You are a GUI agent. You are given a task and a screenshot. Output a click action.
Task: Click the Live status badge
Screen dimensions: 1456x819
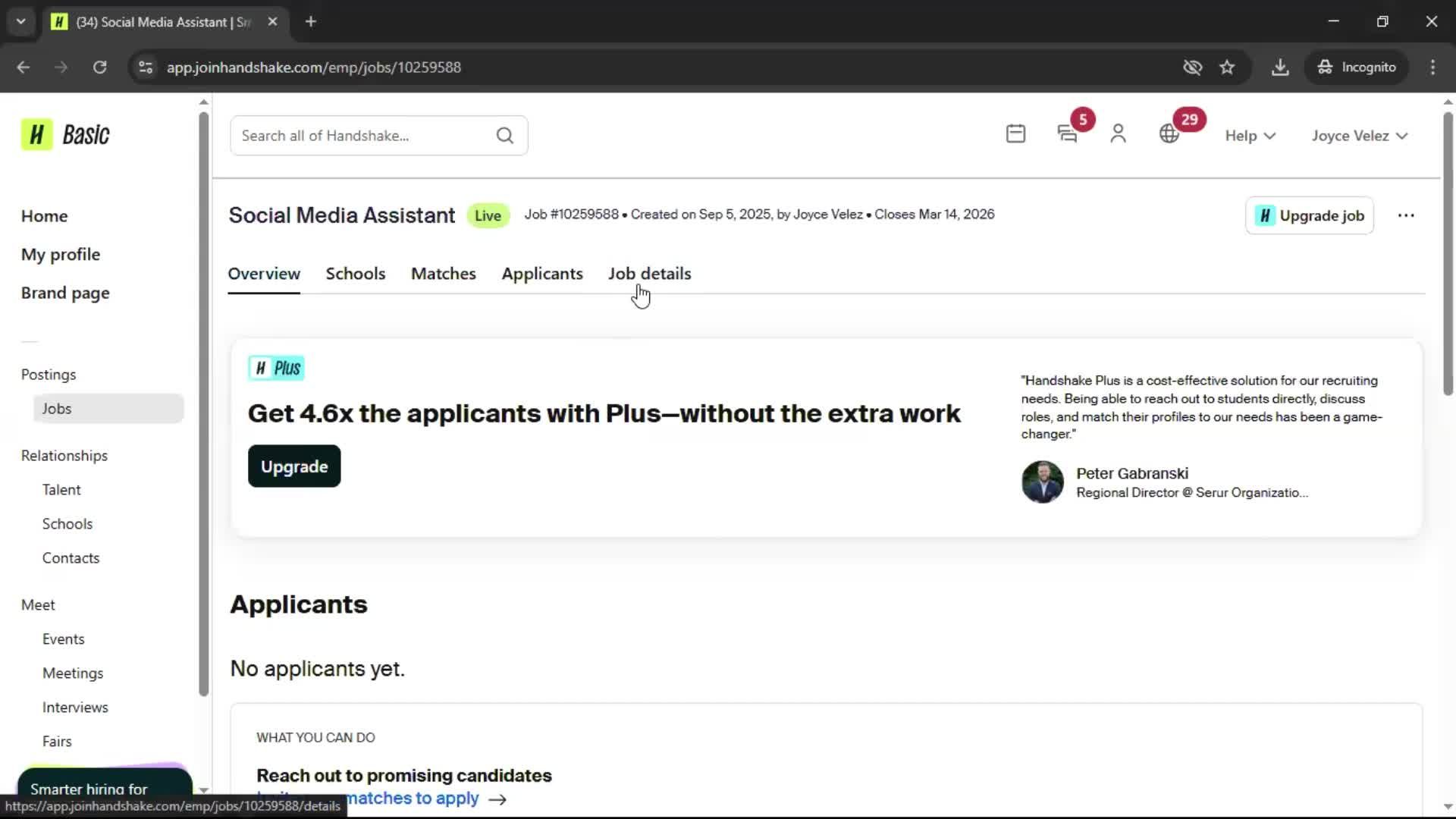coord(488,215)
